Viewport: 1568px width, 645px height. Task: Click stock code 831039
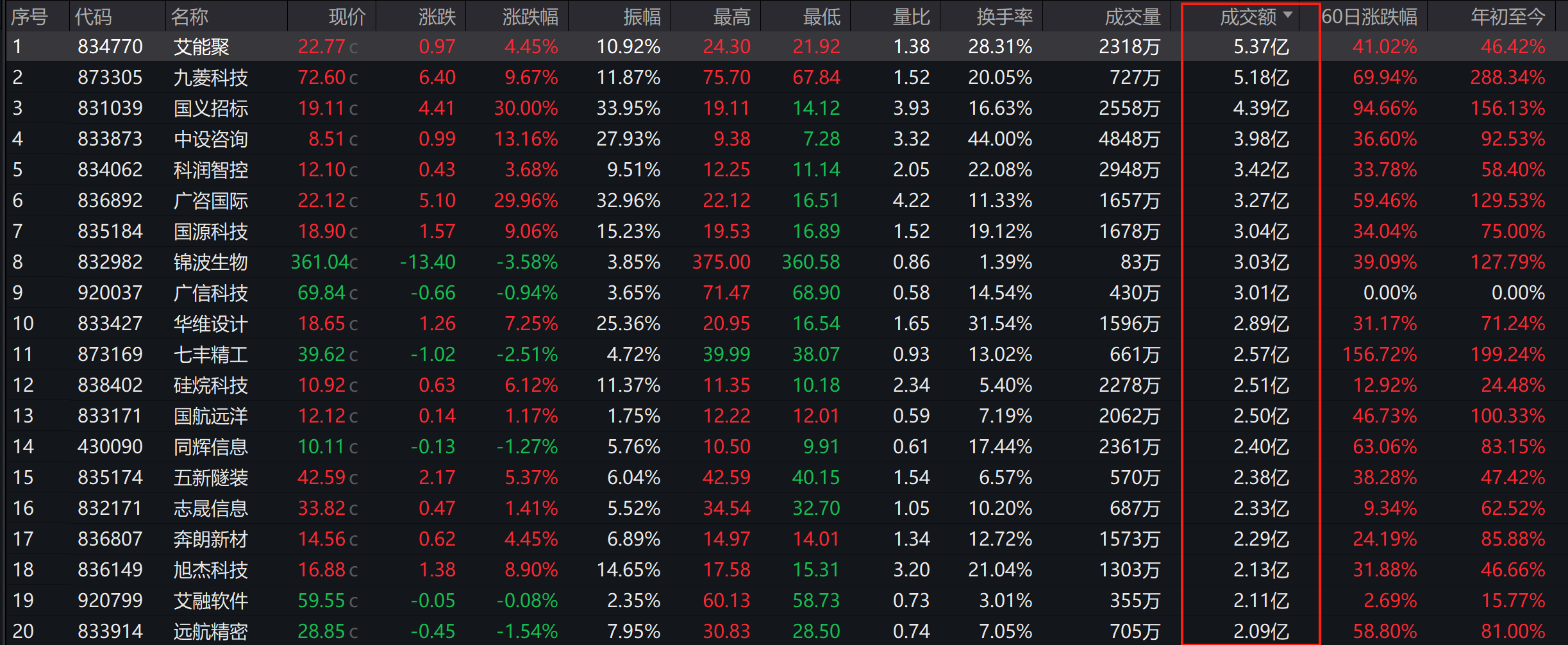click(110, 108)
